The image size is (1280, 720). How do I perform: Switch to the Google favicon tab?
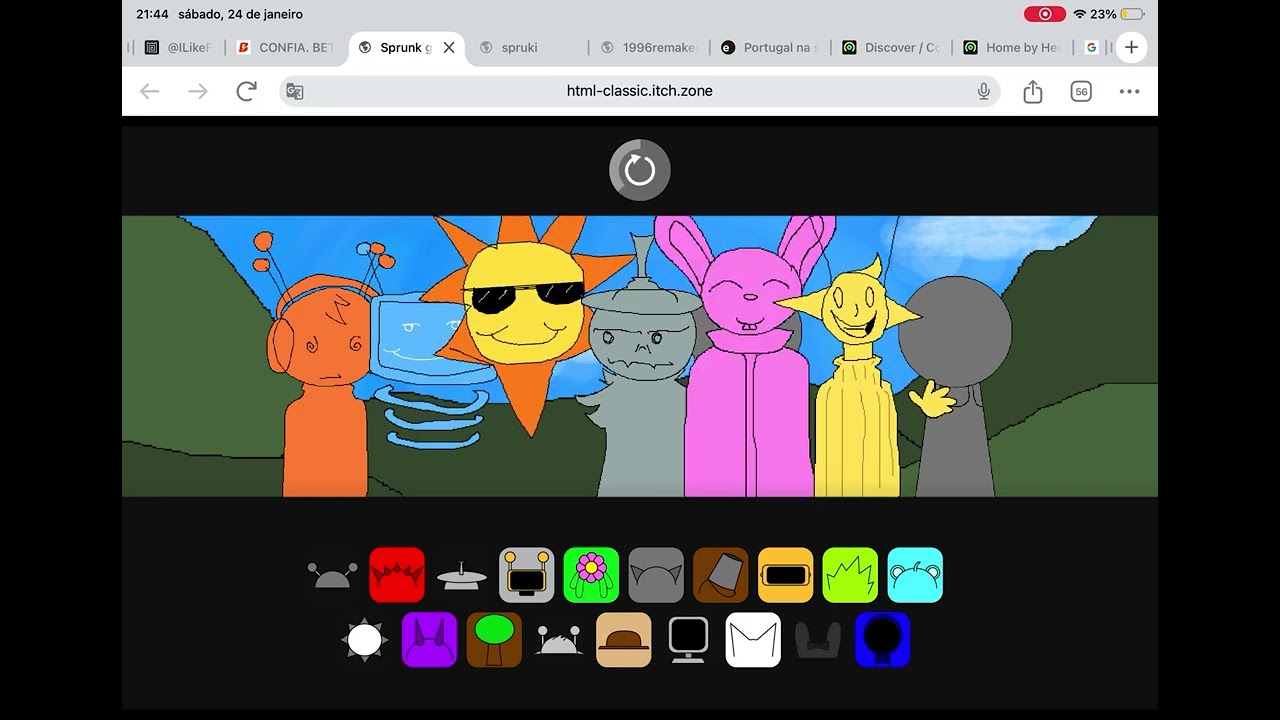pos(1092,47)
